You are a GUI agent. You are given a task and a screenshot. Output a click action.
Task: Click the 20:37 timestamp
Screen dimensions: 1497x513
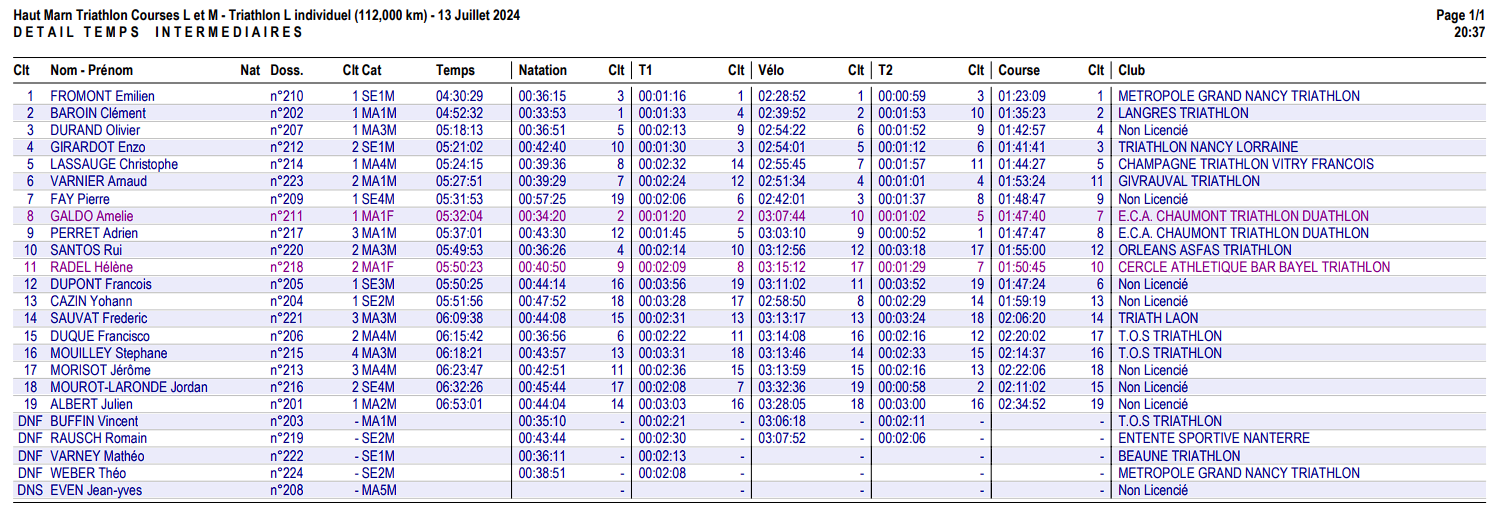point(1470,32)
